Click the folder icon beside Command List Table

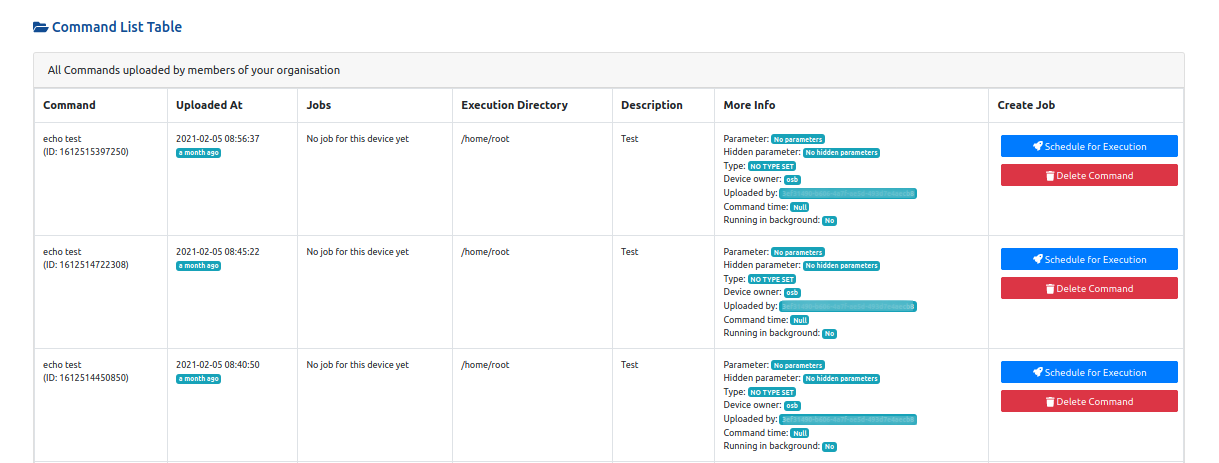point(40,27)
